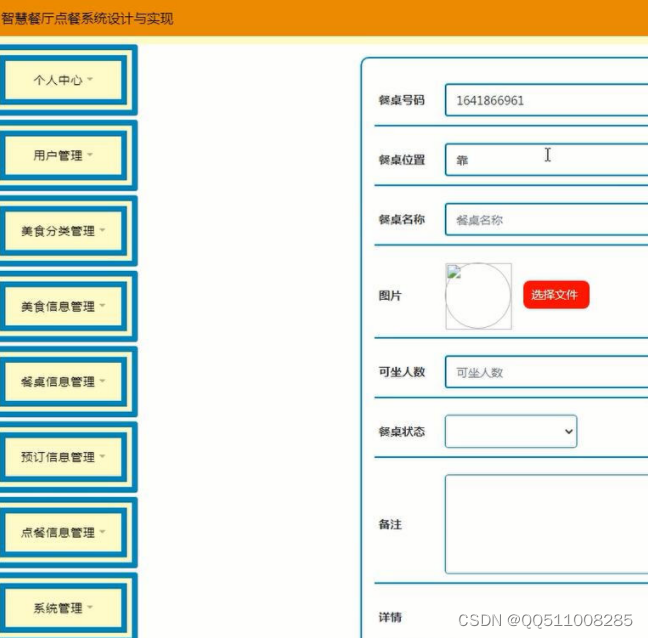Viewport: 648px width, 638px height.
Task: Click the 详情 field label
Action: [390, 617]
